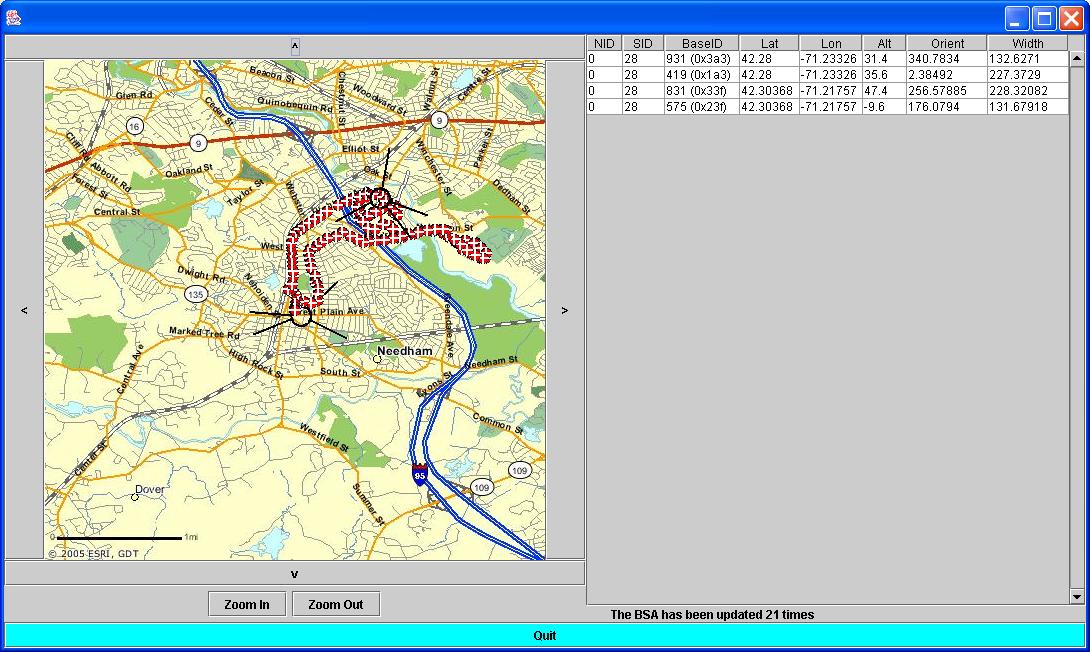Click the Needham town label on the map
Viewport: 1090px width, 652px height.
404,351
